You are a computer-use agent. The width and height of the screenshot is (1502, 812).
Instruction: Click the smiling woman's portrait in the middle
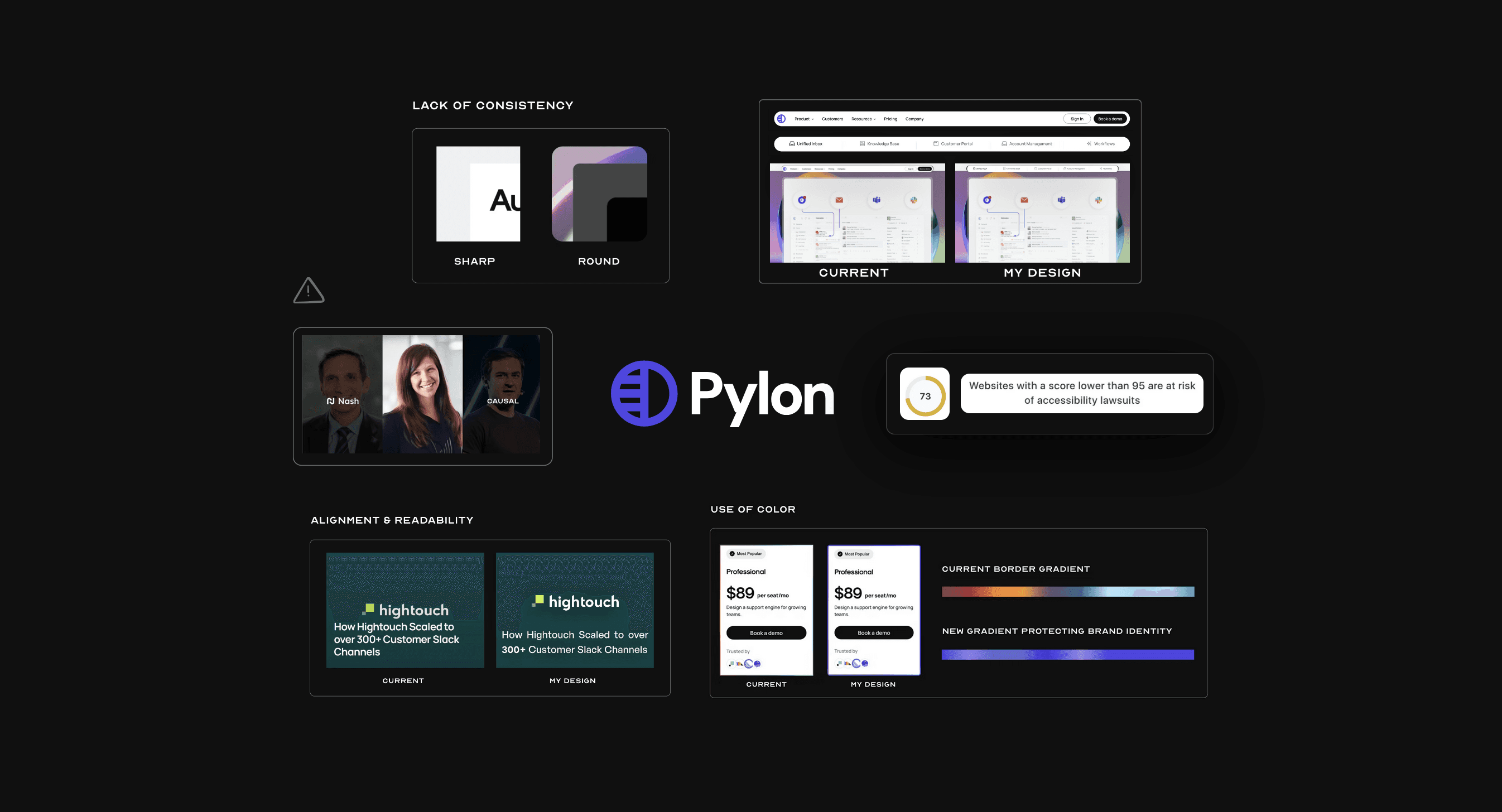pyautogui.click(x=422, y=394)
